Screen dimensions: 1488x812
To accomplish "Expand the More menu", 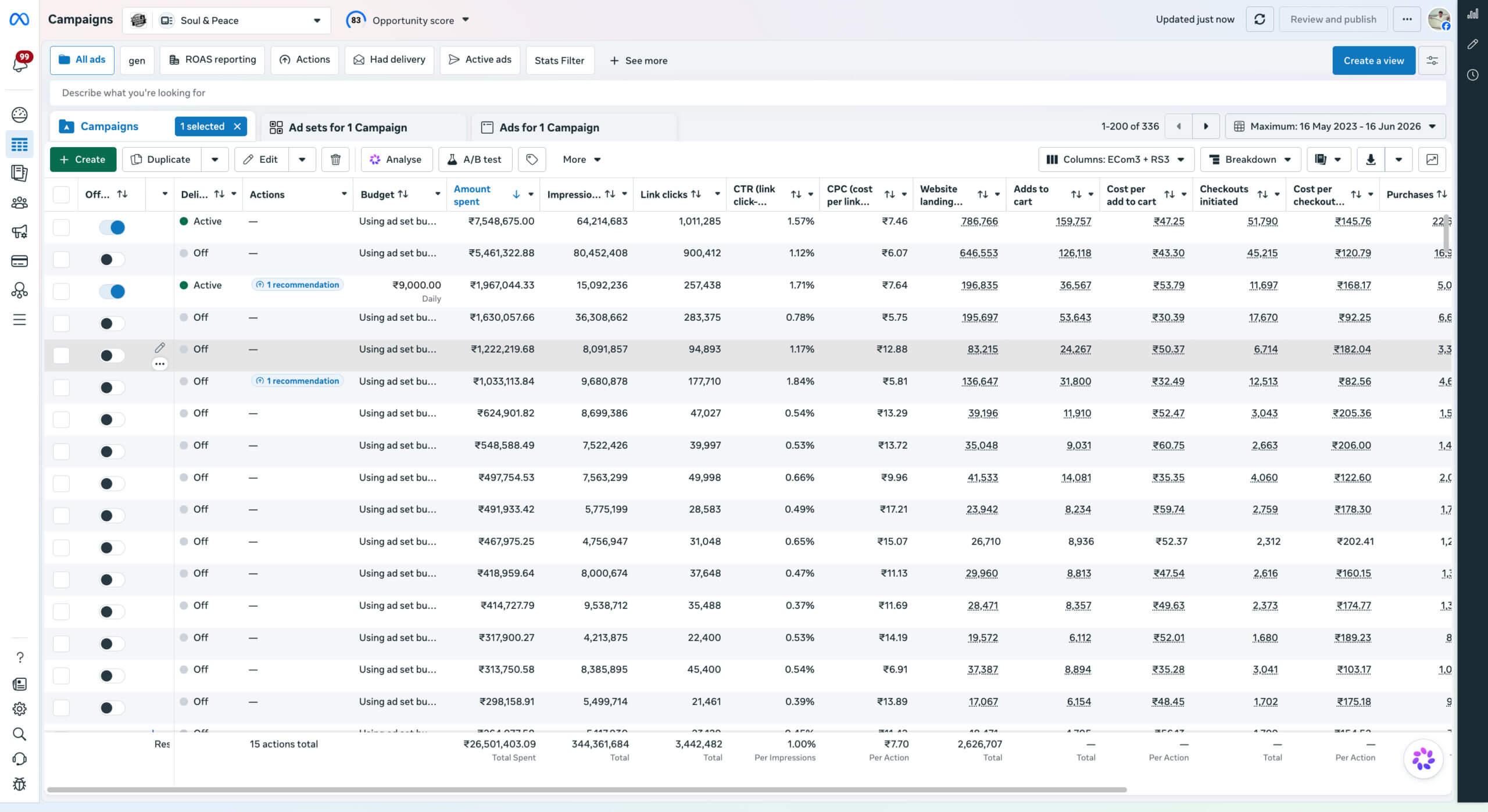I will pos(581,159).
